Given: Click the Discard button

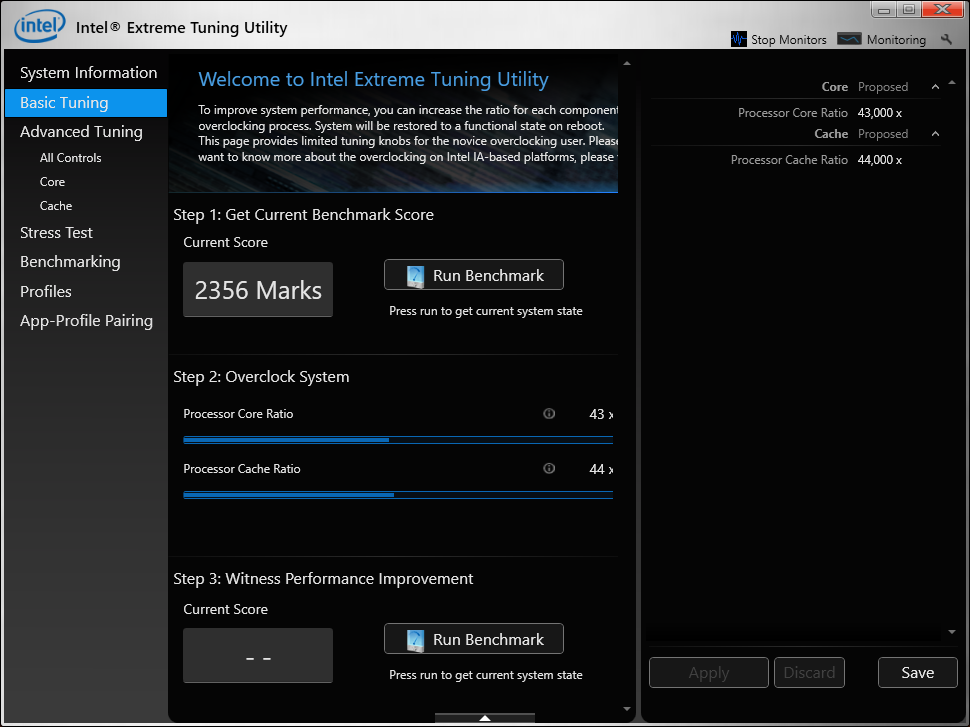Looking at the screenshot, I should [x=809, y=673].
